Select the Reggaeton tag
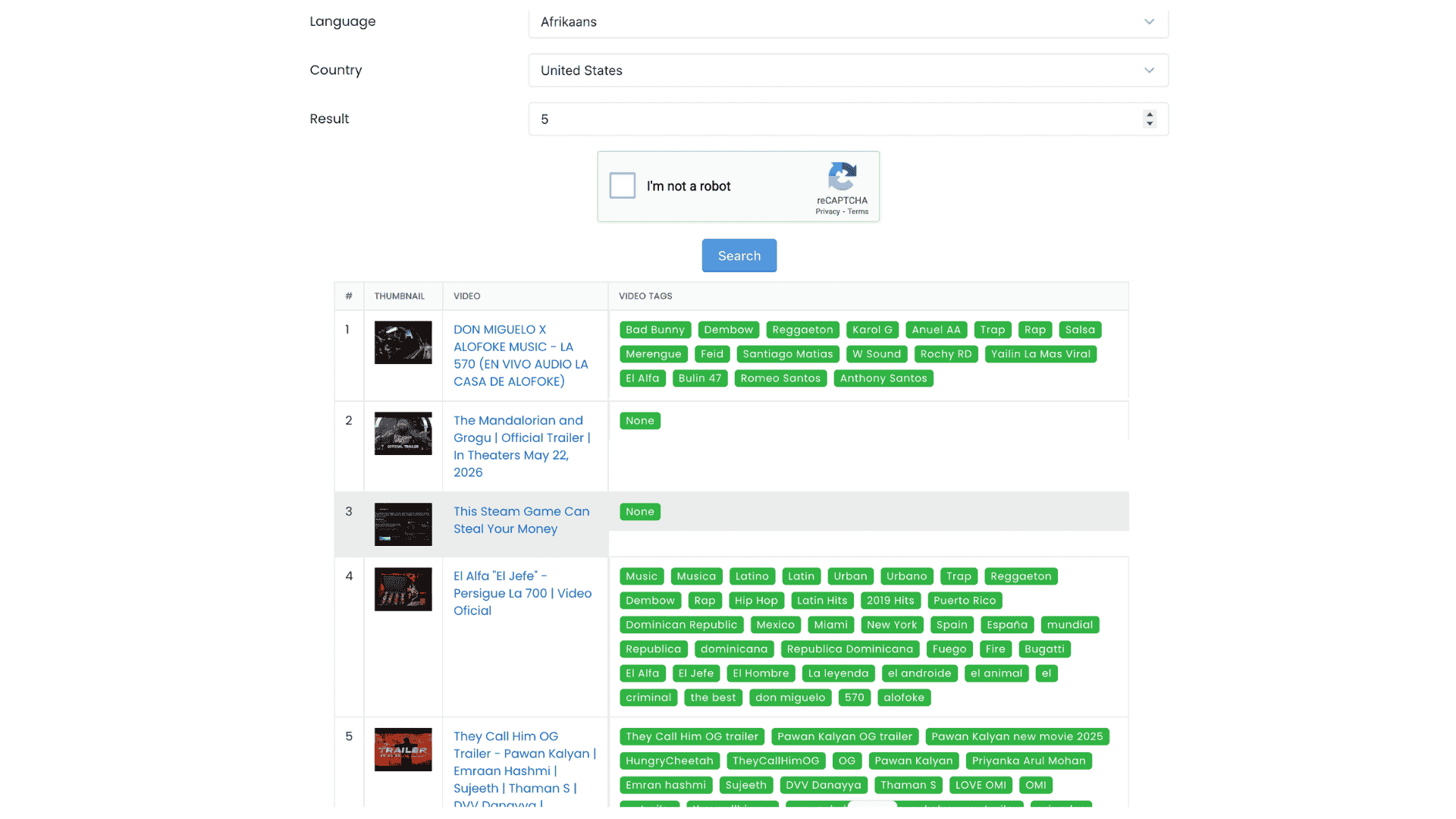 click(x=802, y=329)
